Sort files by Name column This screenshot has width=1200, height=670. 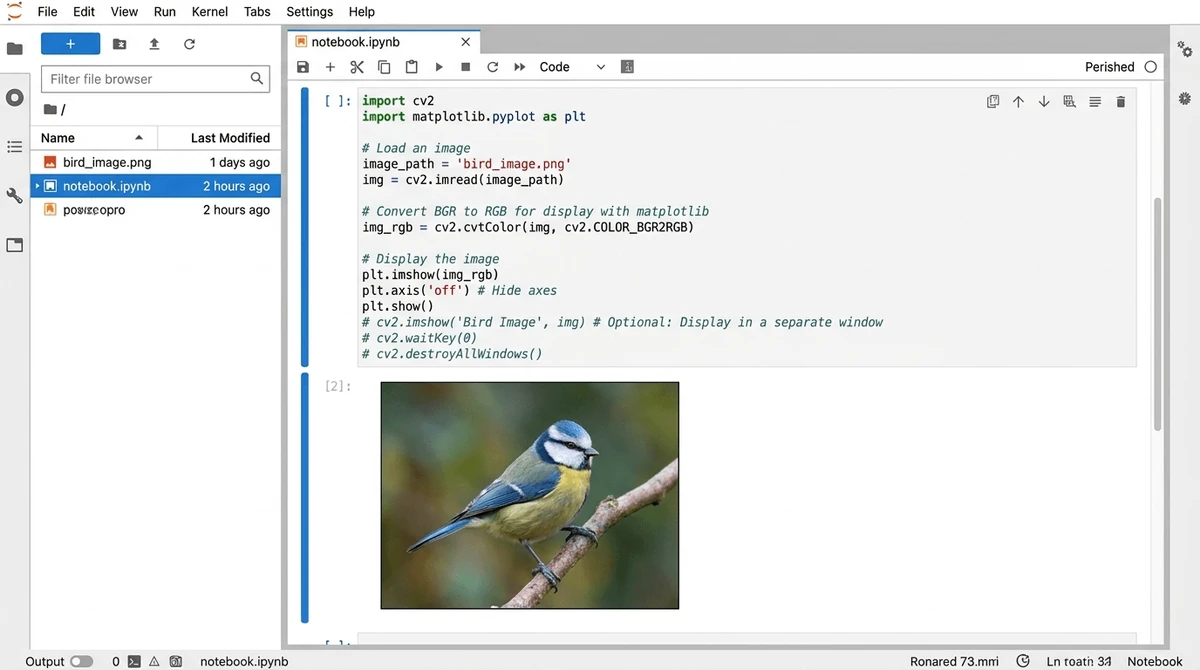(91, 138)
